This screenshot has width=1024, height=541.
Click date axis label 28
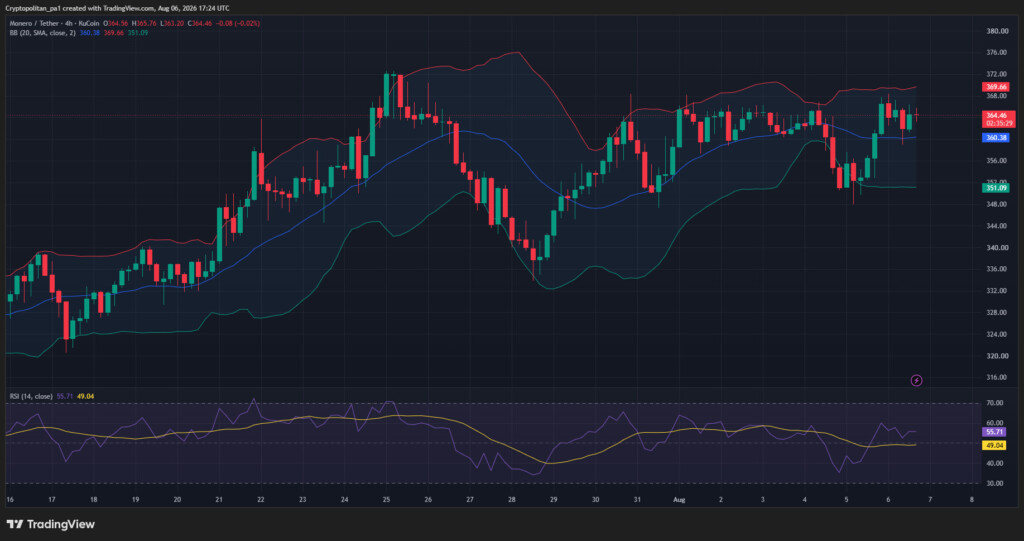pyautogui.click(x=511, y=499)
